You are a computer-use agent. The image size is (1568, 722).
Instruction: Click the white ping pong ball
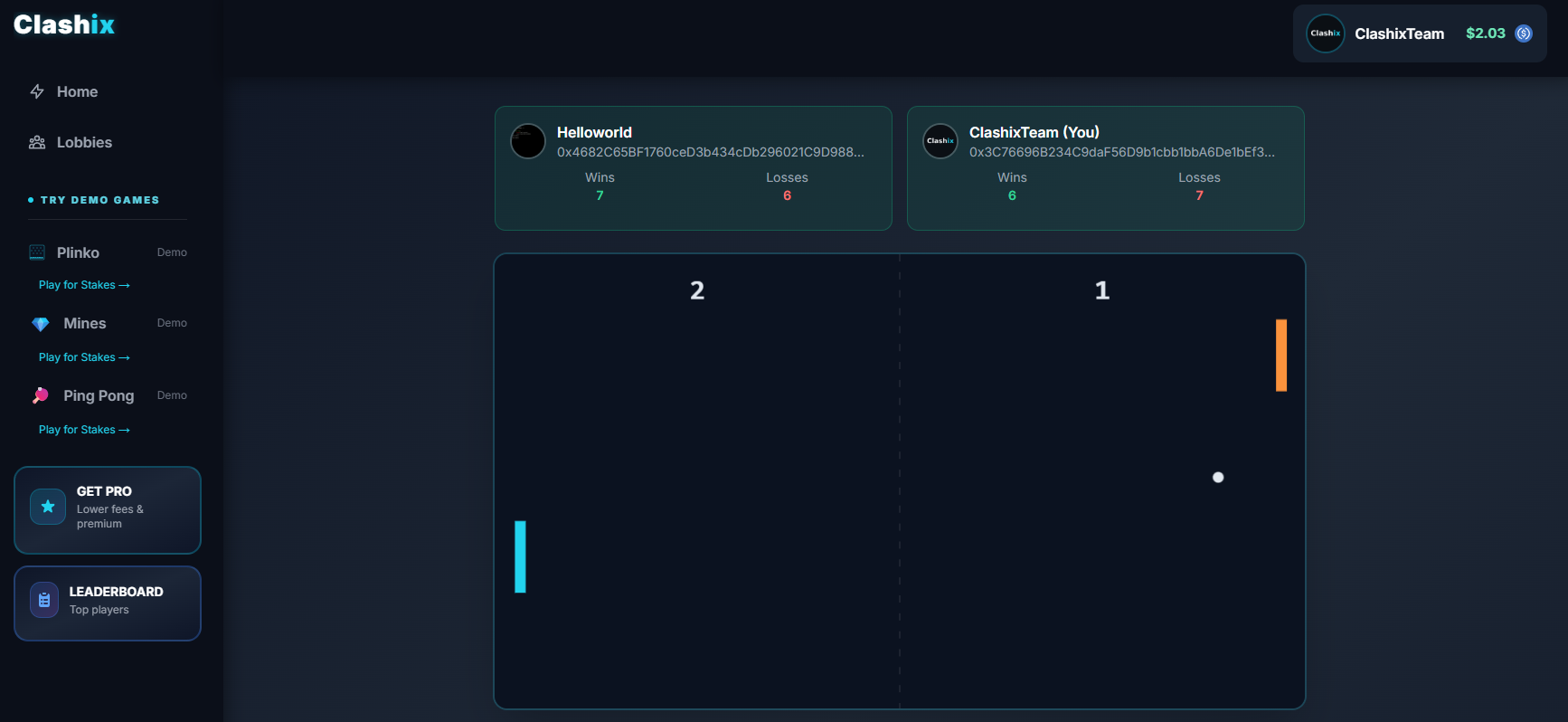1218,477
